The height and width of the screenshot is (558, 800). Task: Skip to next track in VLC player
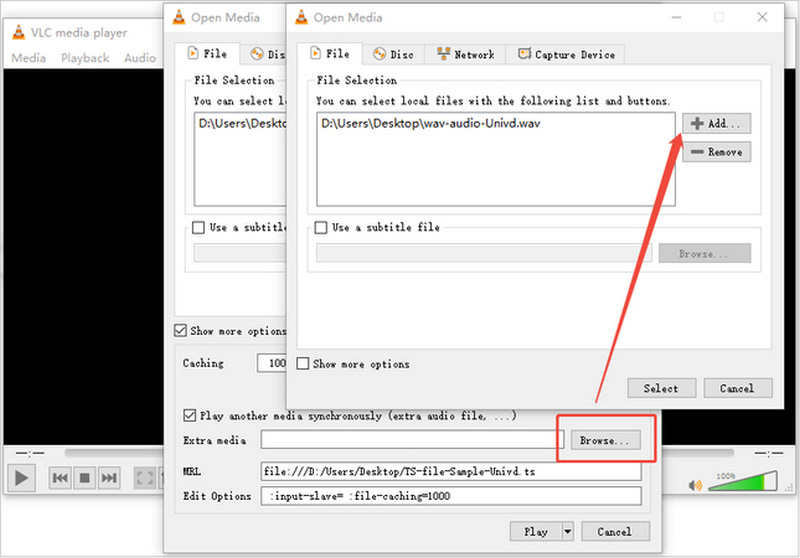(109, 478)
